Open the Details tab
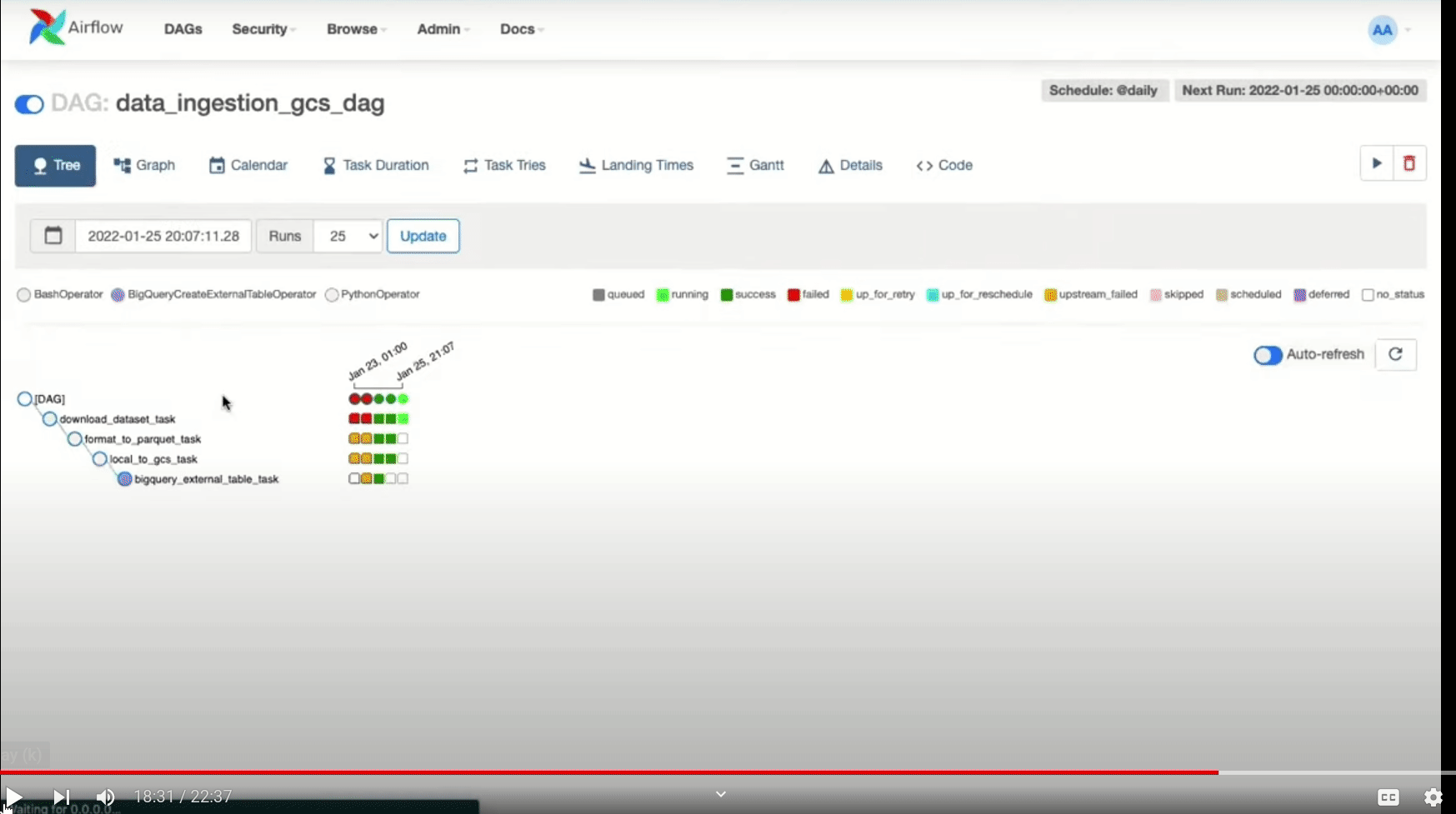 point(850,165)
